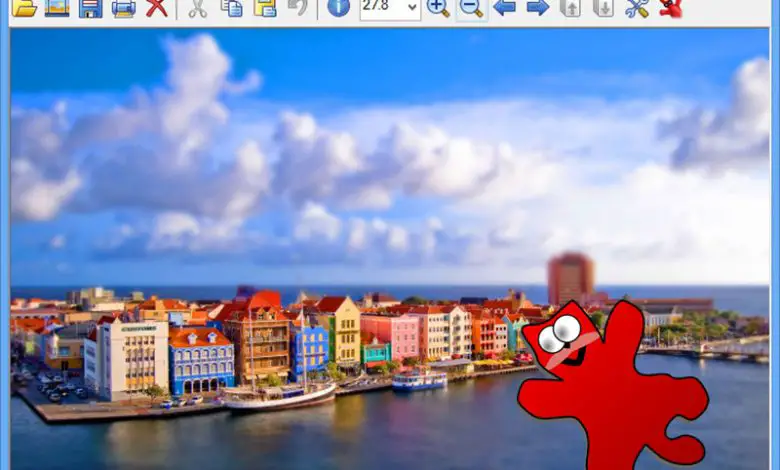
Task: Zoom in with the plus magnifier
Action: pos(438,7)
